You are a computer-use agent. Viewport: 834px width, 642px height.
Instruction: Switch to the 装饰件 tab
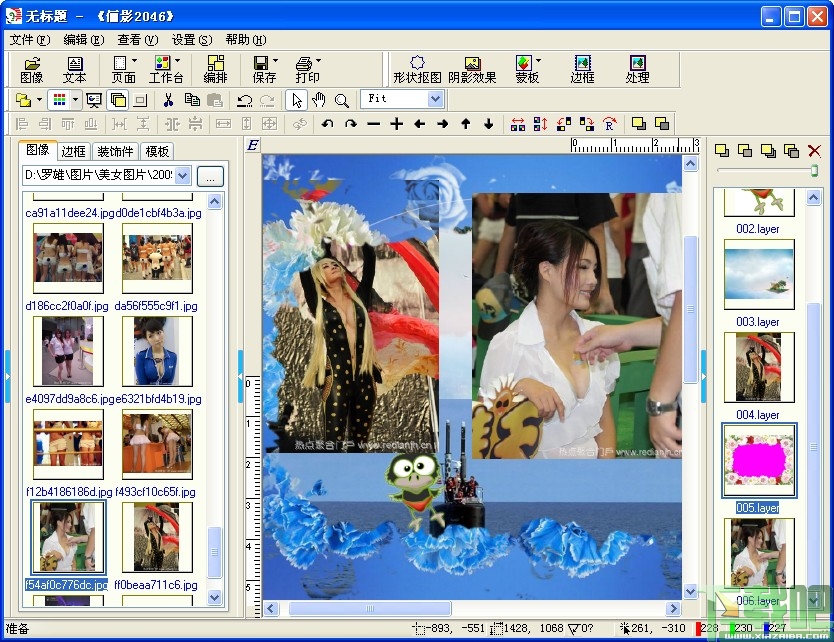[115, 152]
